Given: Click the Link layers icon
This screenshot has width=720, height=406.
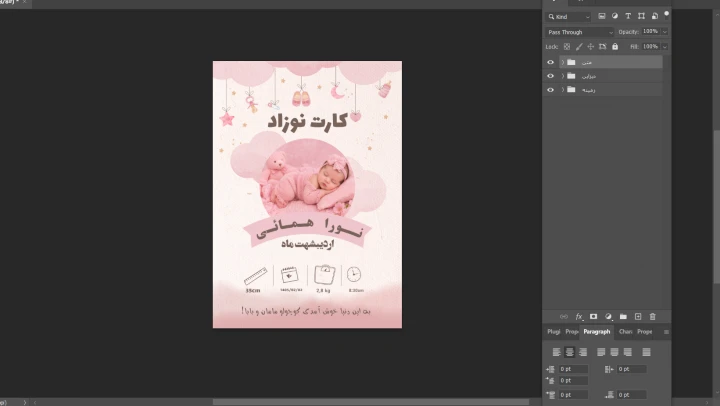Looking at the screenshot, I should (x=564, y=316).
